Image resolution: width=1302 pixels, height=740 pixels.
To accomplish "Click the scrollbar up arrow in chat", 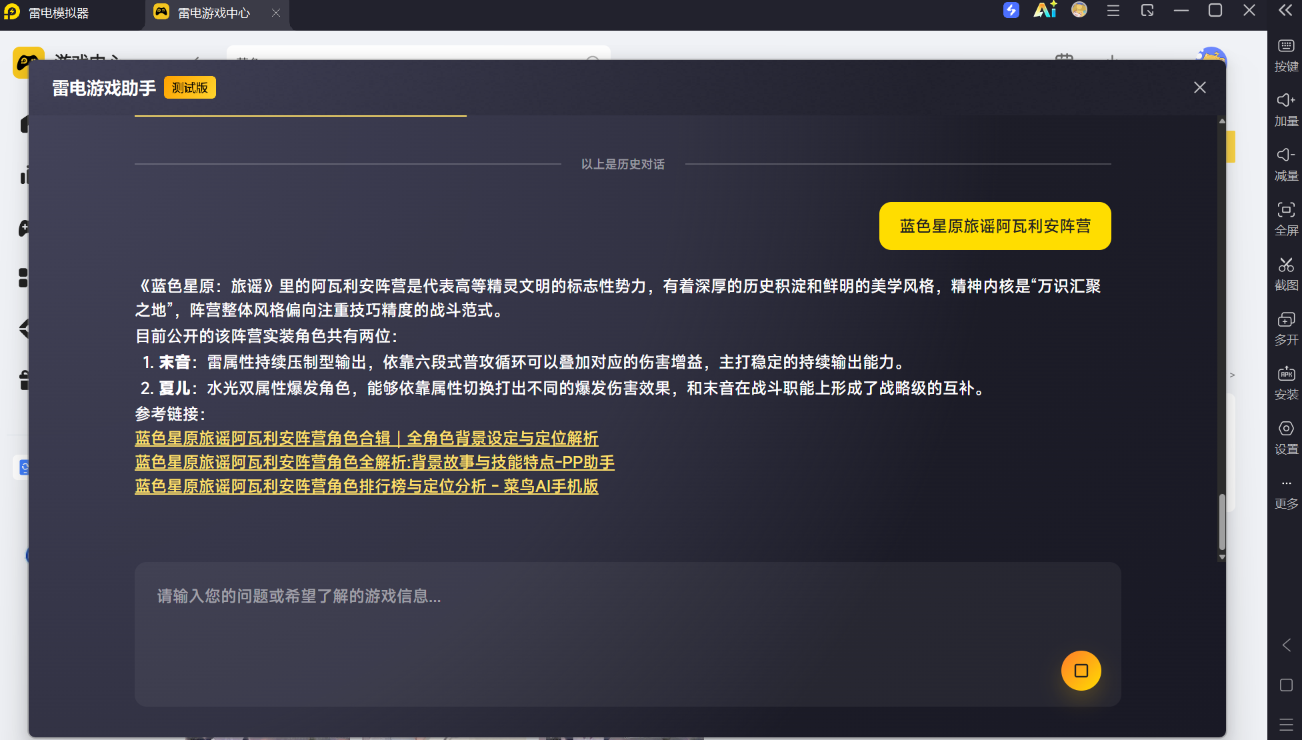I will pos(1222,121).
